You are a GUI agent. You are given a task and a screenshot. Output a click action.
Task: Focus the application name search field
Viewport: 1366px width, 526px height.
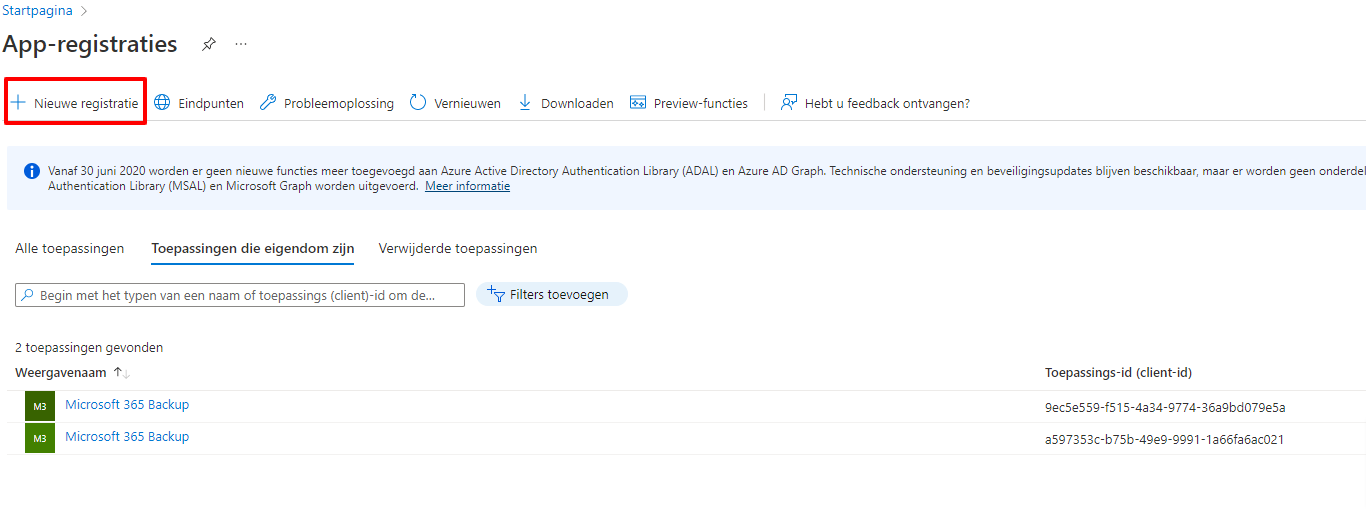[240, 295]
